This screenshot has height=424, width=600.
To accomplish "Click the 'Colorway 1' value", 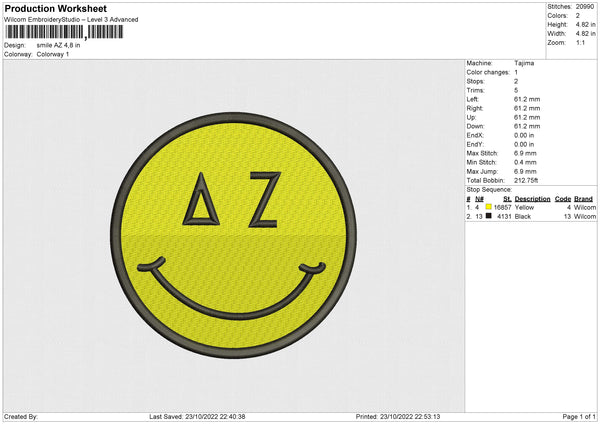I will click(53, 54).
